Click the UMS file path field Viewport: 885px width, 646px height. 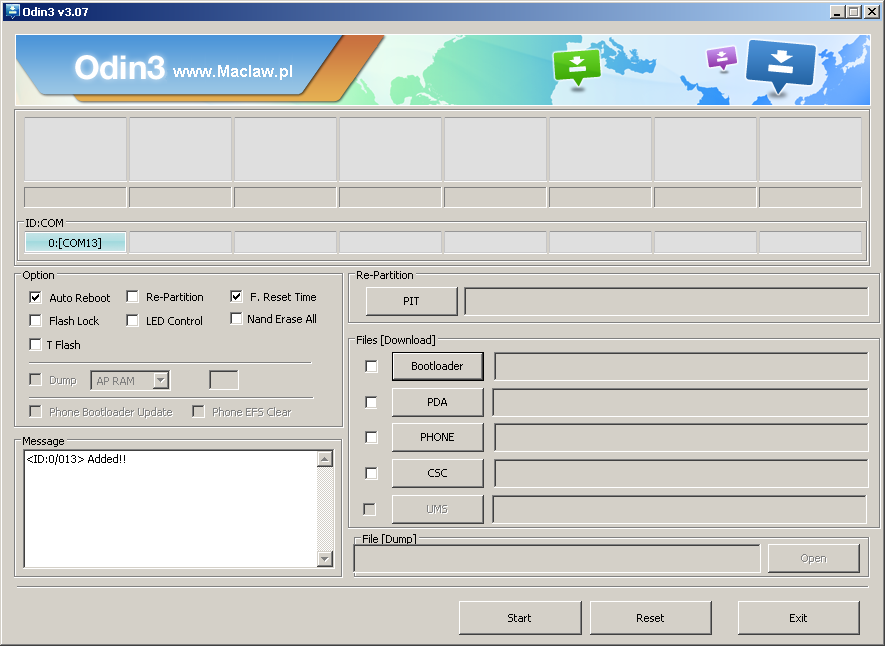click(x=680, y=509)
